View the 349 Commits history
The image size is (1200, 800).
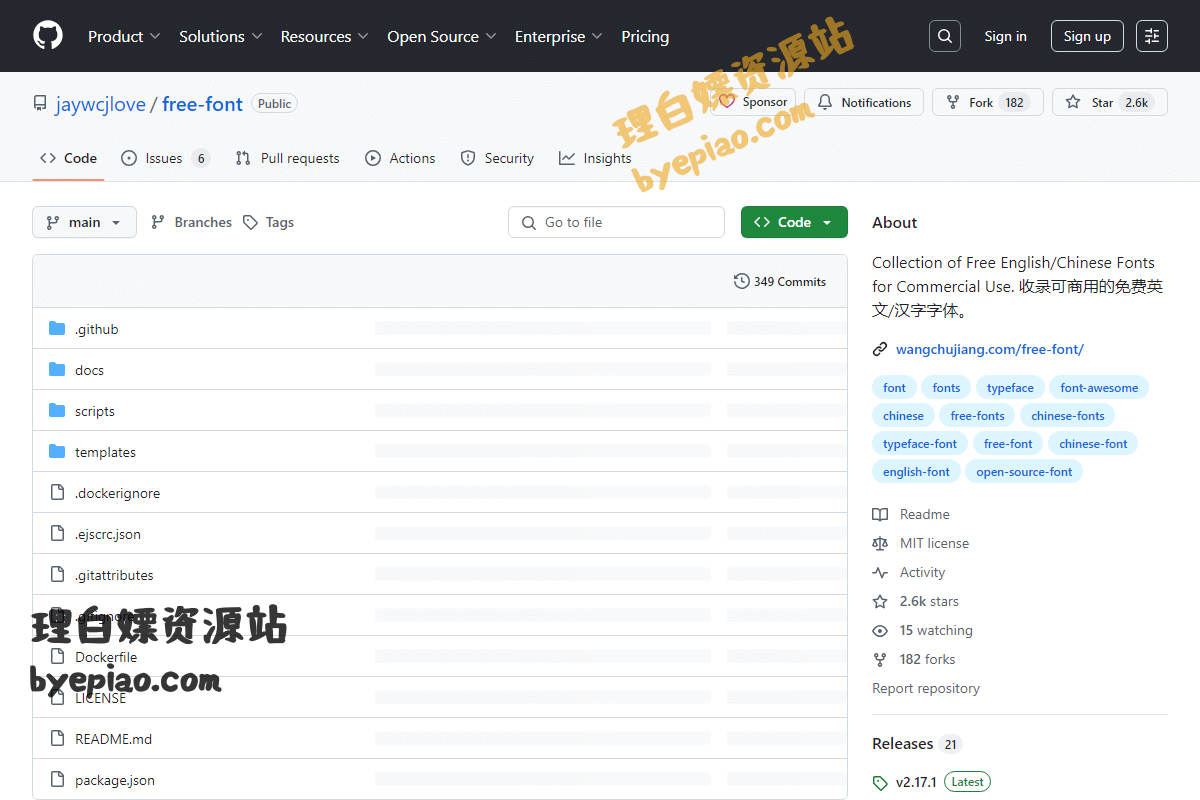click(x=780, y=281)
